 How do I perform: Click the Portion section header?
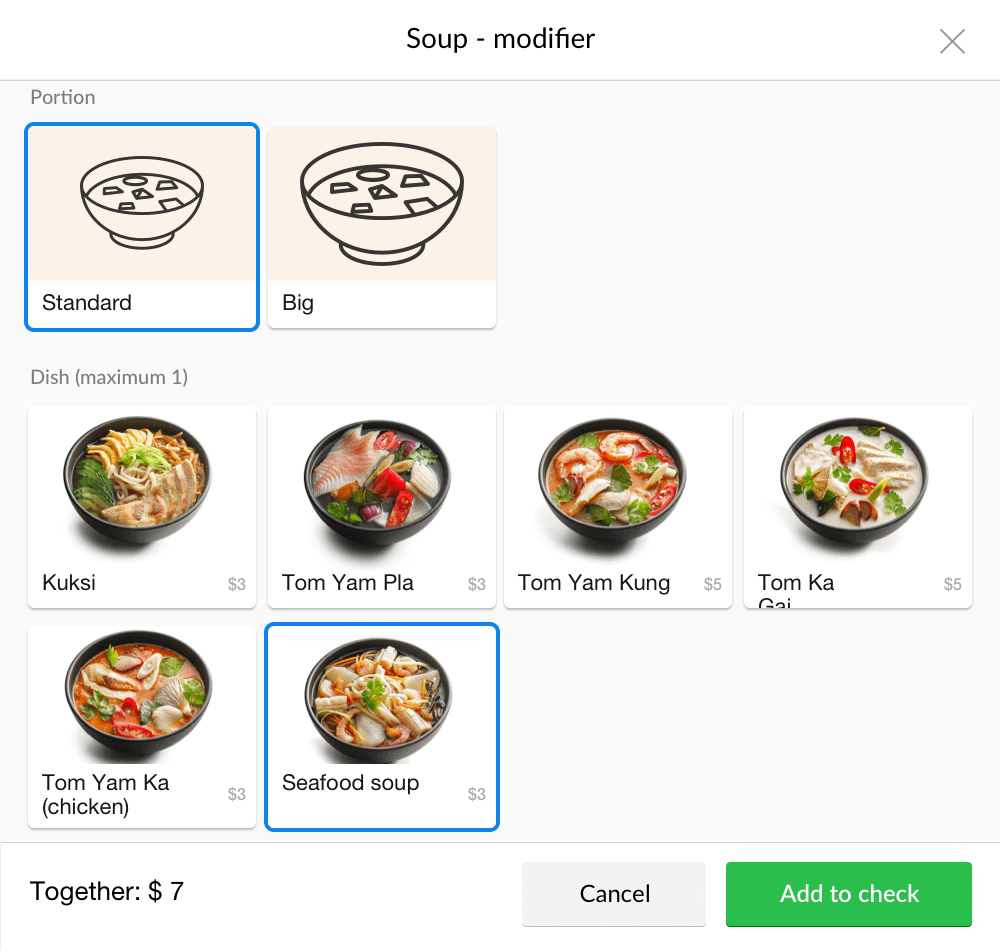[x=62, y=97]
